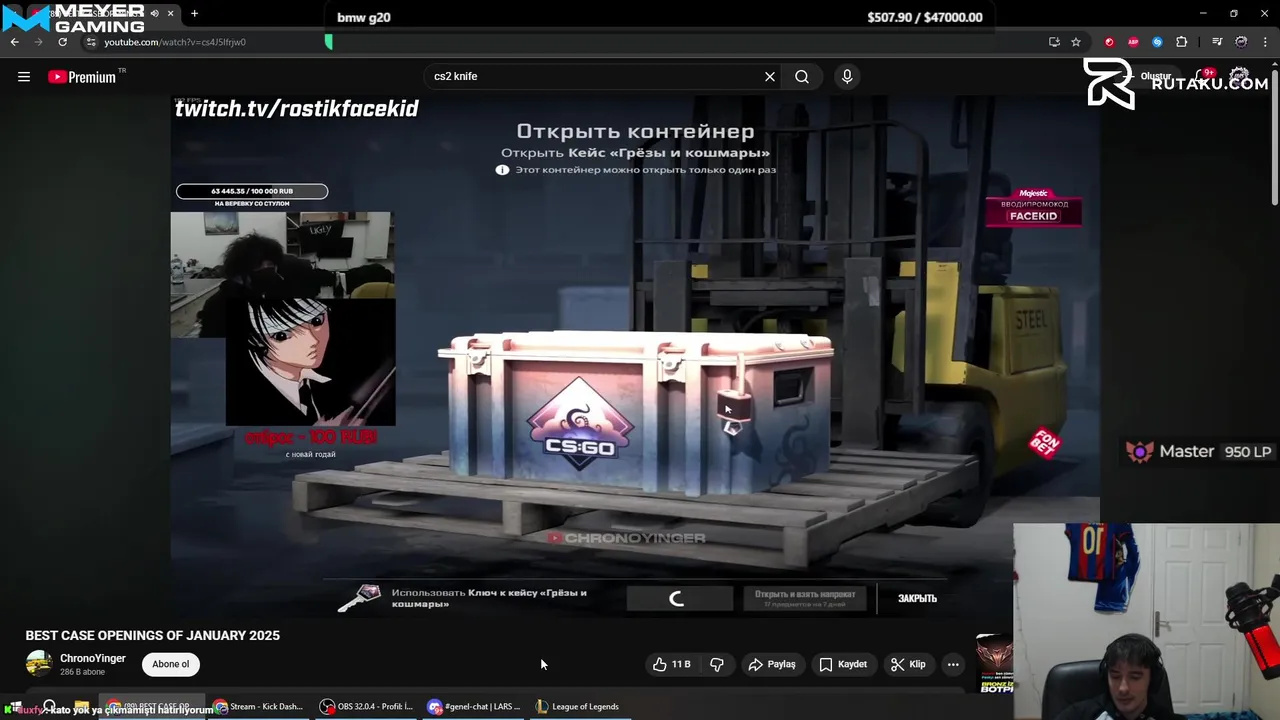The width and height of the screenshot is (1280, 720).
Task: Clear the 'cs2 knife' search text
Action: point(770,77)
